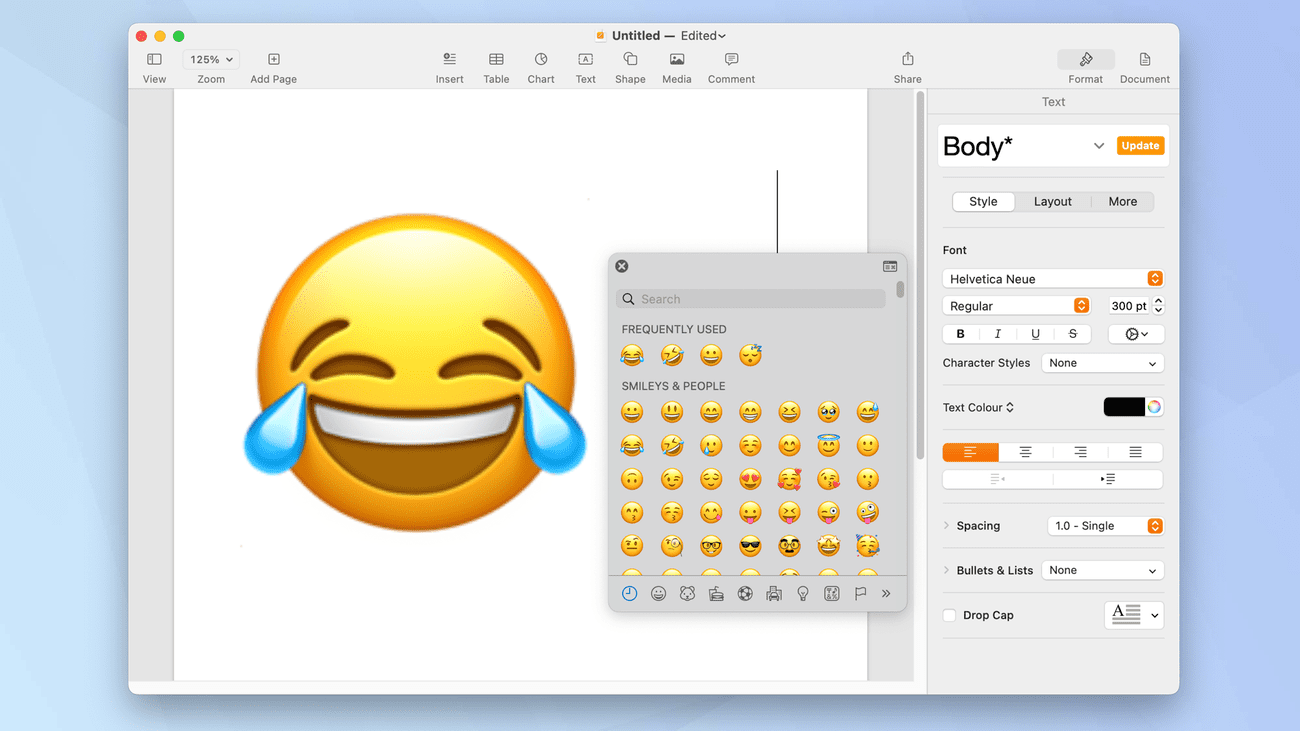
Task: Click the orange Update button
Action: 1140,146
